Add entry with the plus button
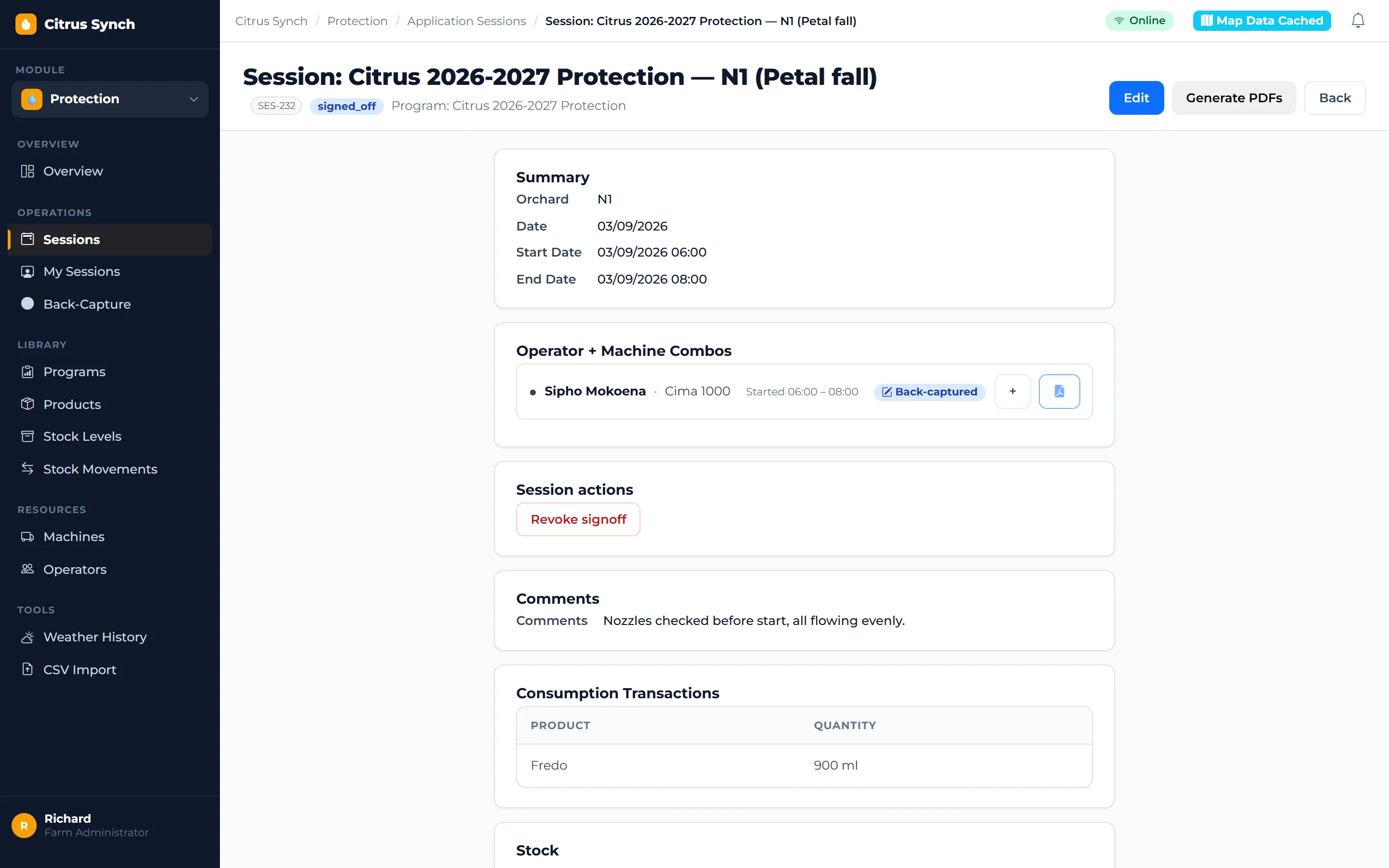Screen dimensions: 1389x868 tap(1012, 392)
